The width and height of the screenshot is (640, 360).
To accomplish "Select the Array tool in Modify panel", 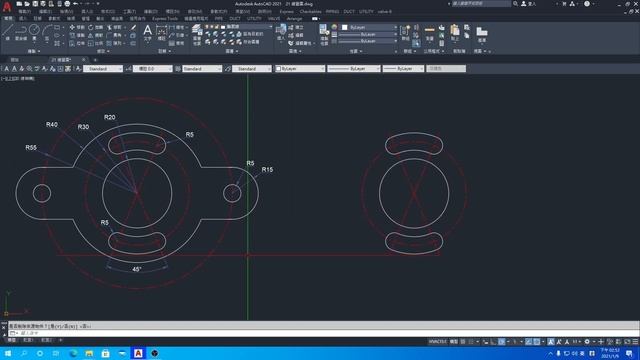I will pyautogui.click(x=114, y=43).
